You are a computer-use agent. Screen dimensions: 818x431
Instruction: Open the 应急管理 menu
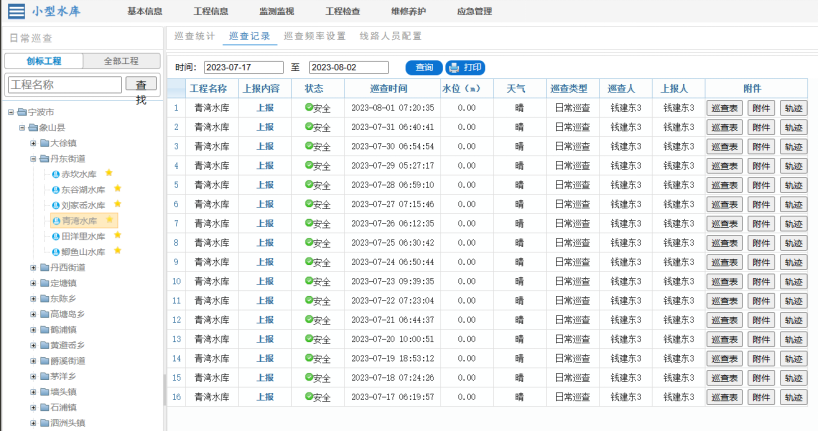click(x=474, y=11)
